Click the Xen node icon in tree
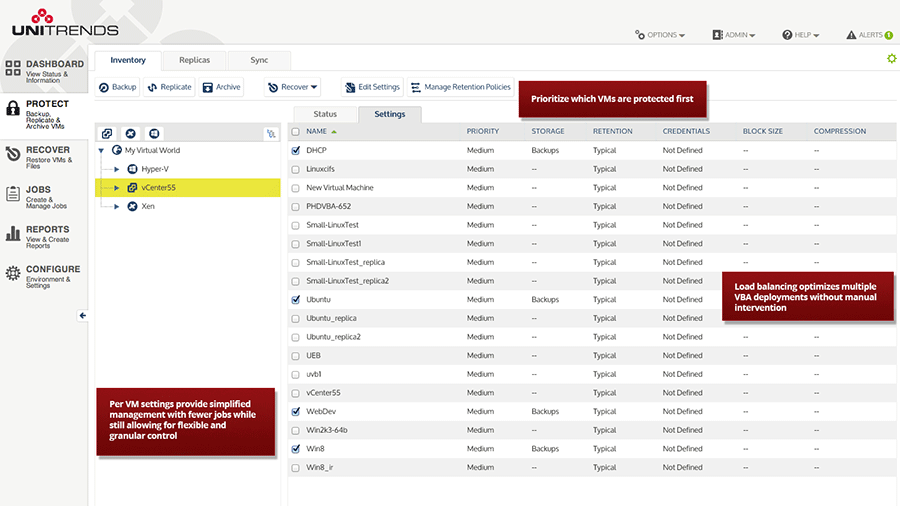 point(132,207)
